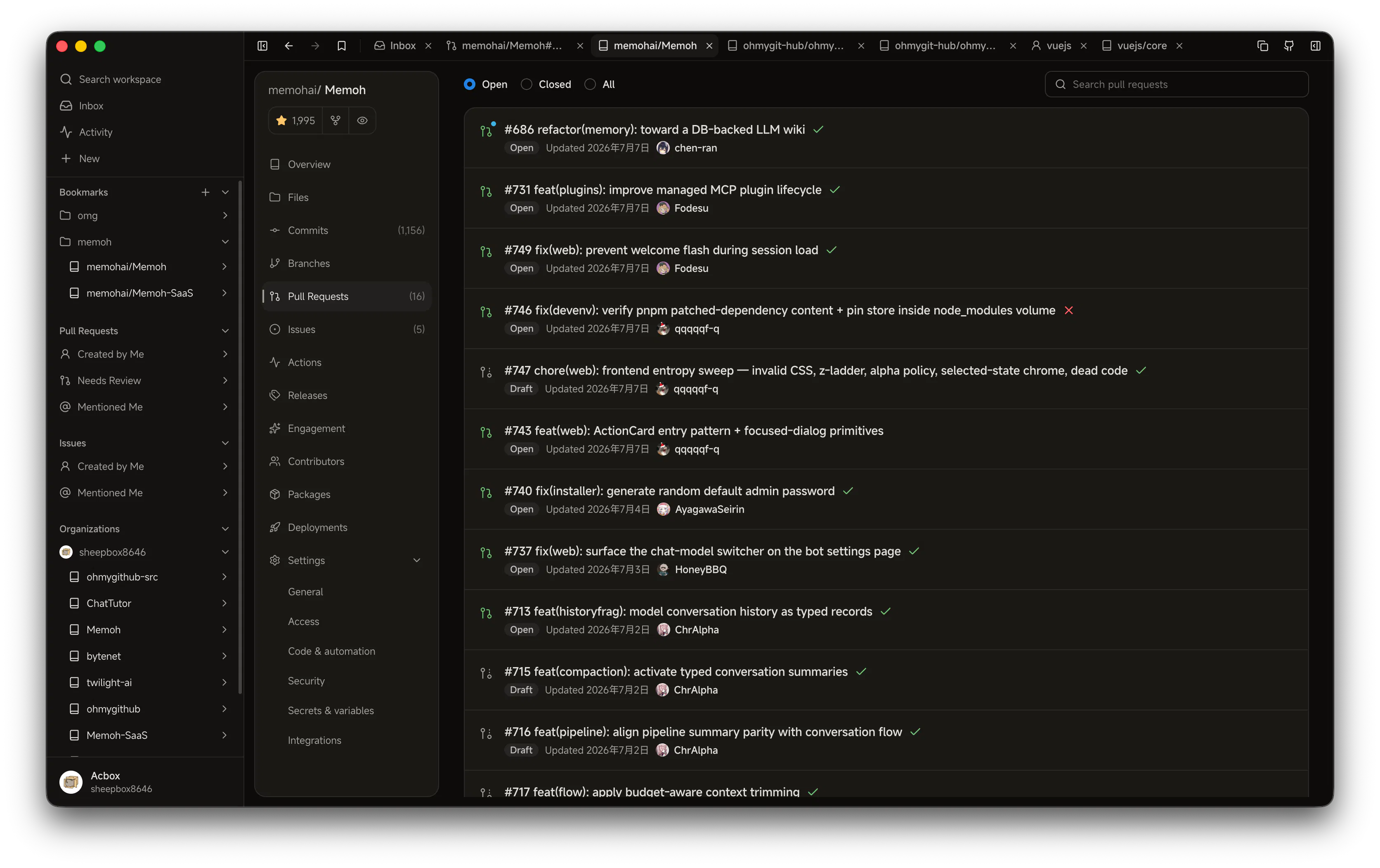
Task: Open General settings
Action: coord(305,592)
